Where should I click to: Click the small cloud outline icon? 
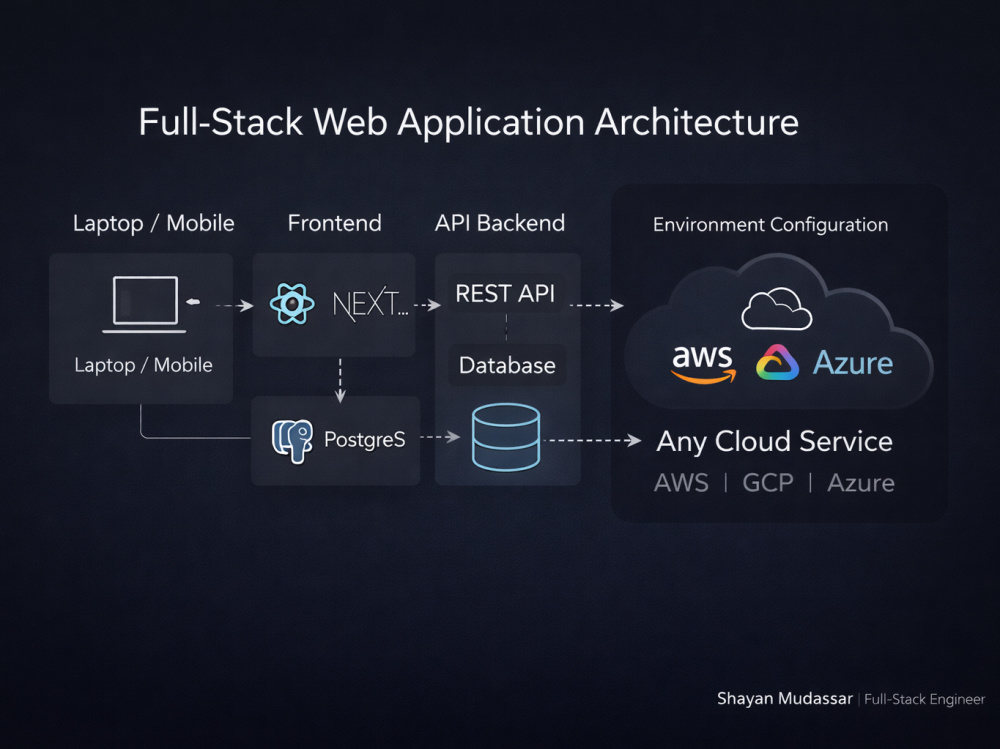click(776, 309)
